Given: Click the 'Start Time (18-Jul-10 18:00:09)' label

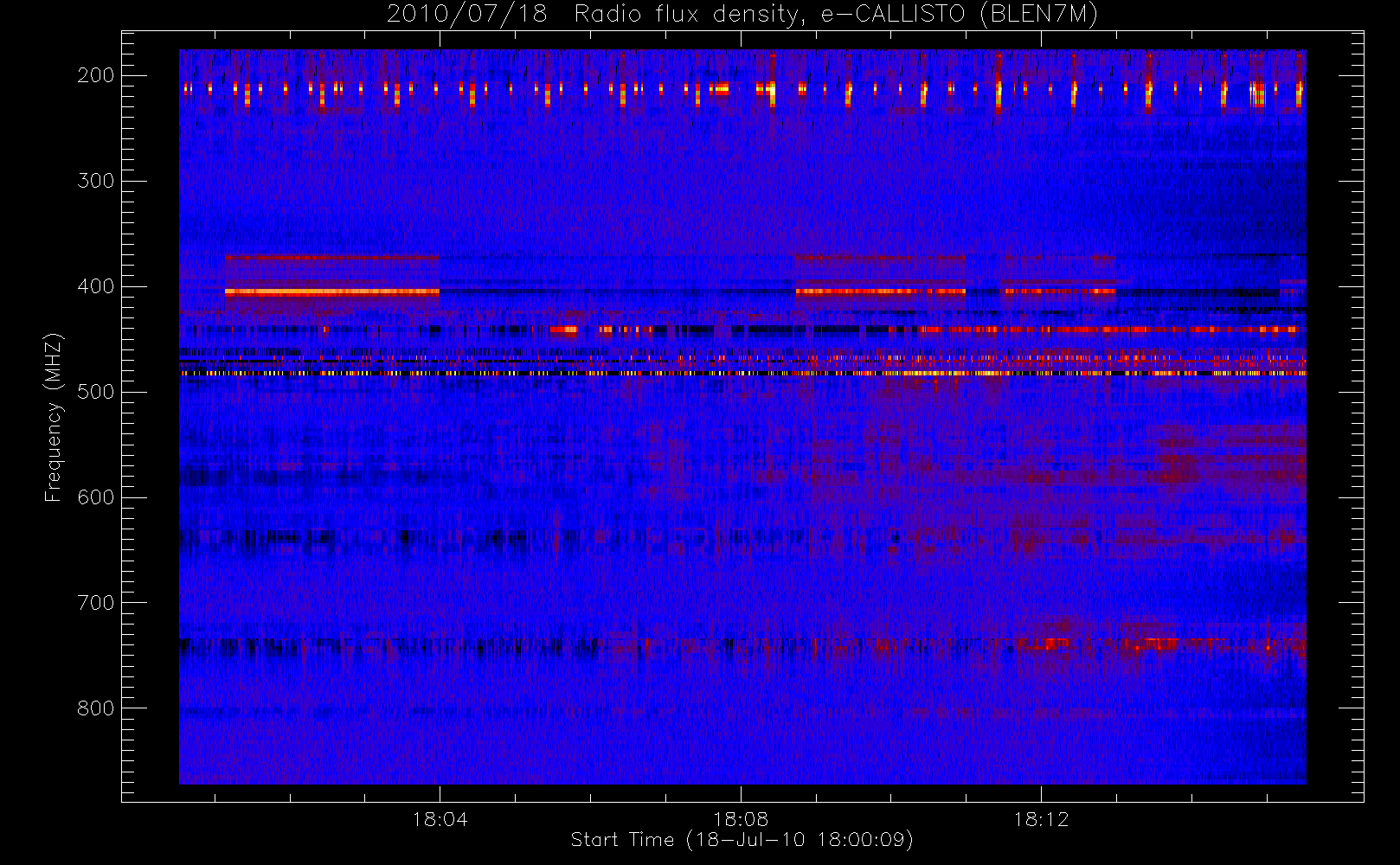Looking at the screenshot, I should pos(742,840).
